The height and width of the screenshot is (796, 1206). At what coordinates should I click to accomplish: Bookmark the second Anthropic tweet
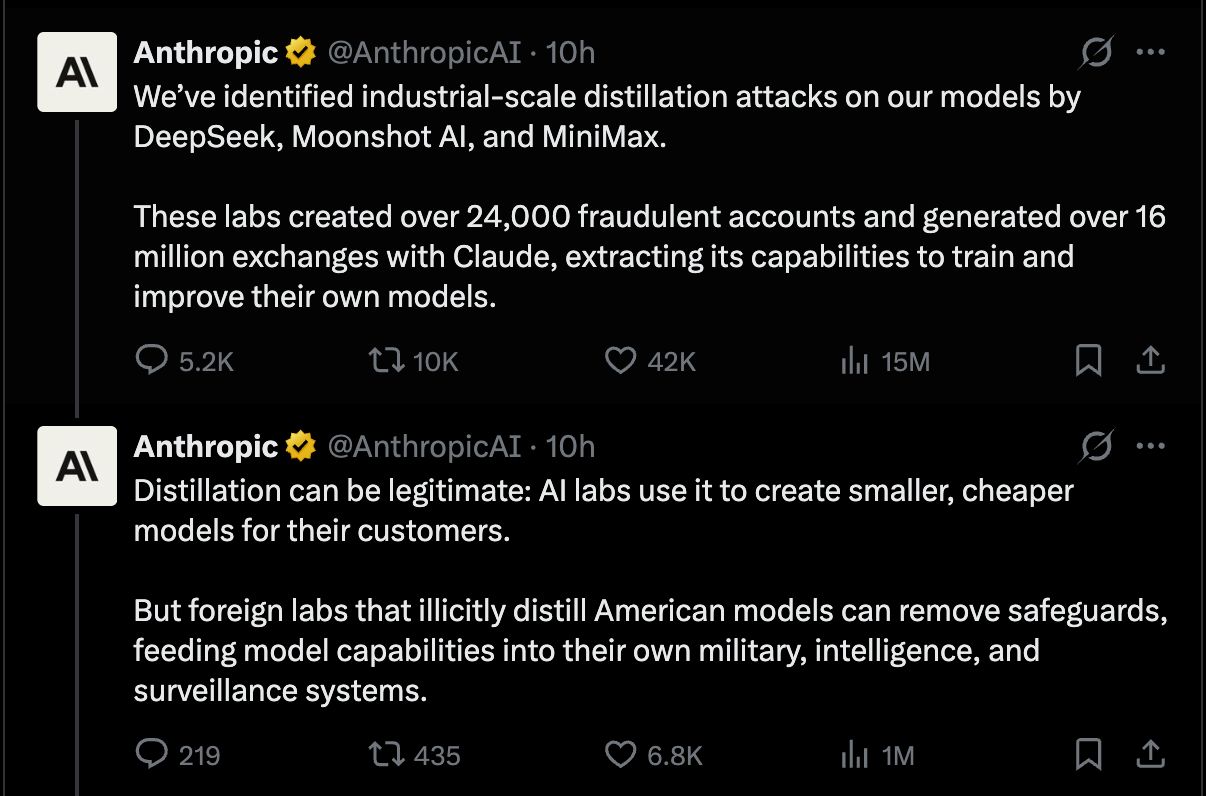click(x=1088, y=754)
